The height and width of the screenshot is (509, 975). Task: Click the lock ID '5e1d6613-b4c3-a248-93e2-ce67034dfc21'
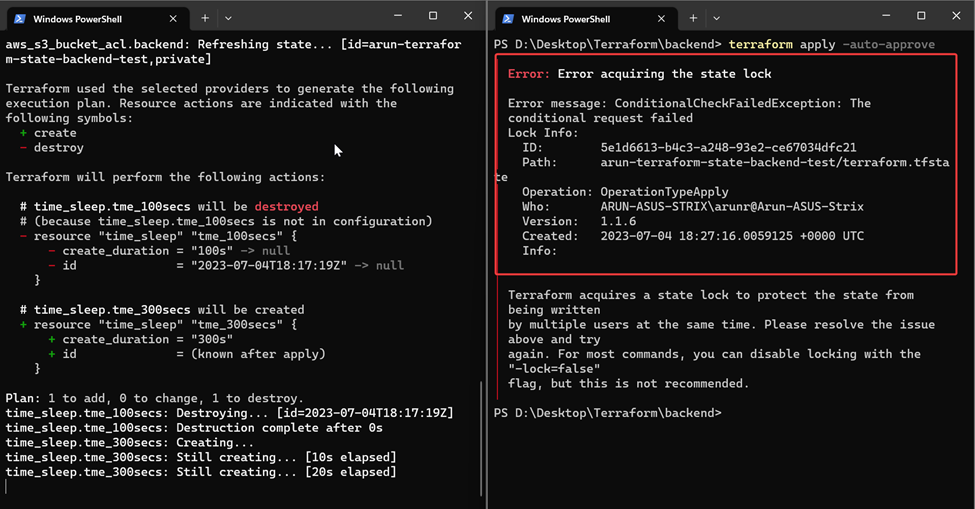[728, 147]
